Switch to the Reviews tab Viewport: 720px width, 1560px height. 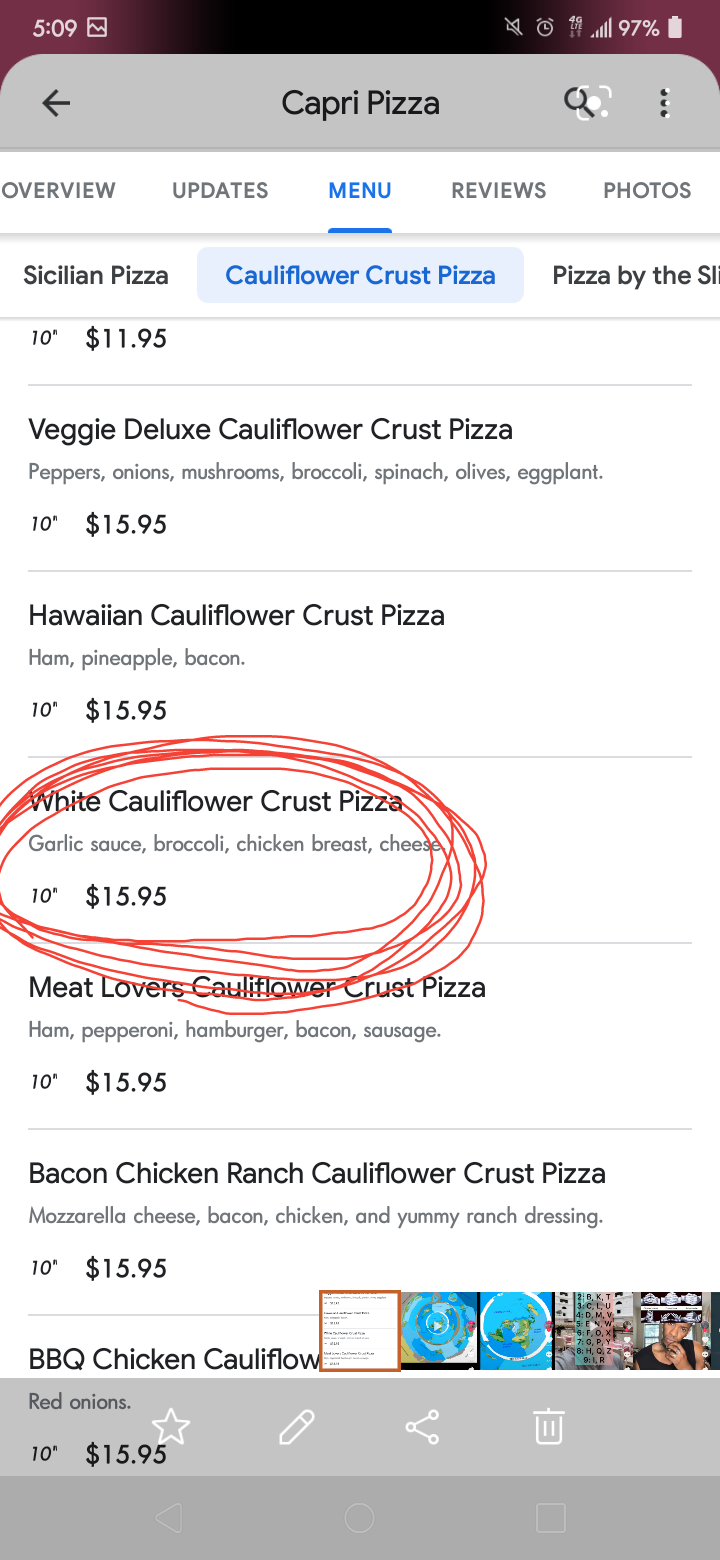tap(498, 190)
